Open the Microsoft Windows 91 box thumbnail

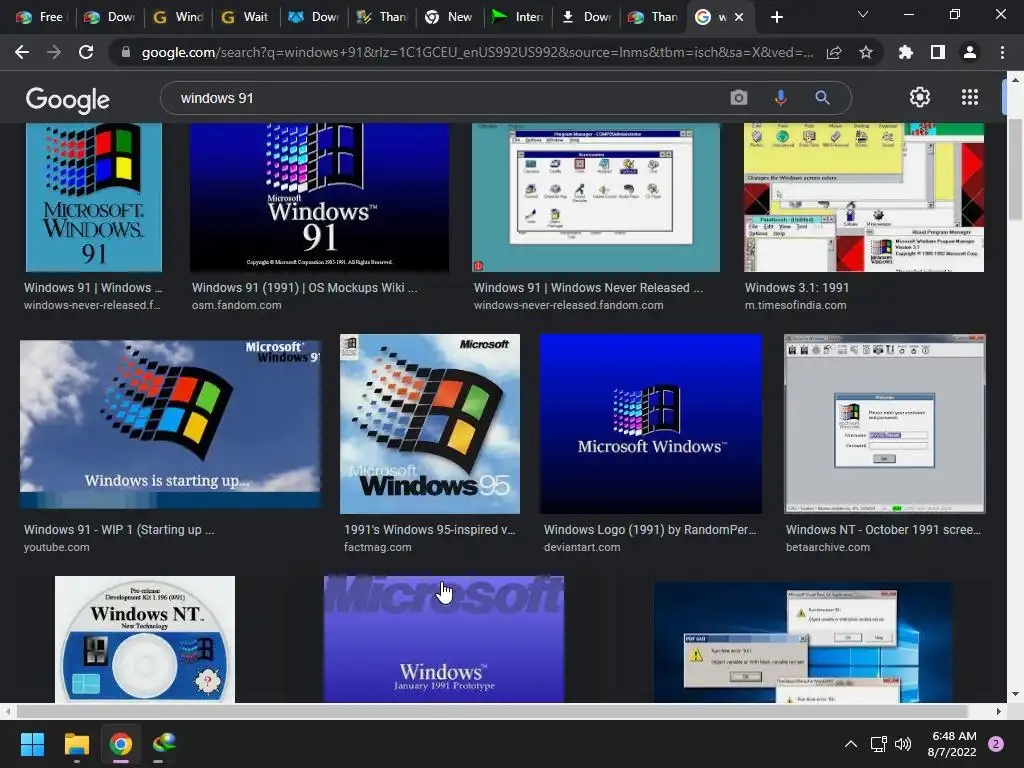(93, 197)
